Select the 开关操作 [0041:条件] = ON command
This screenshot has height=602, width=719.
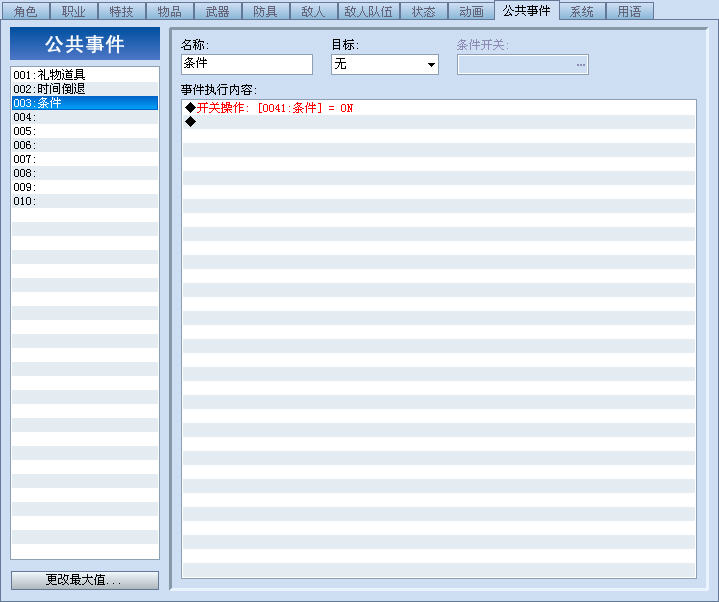[x=439, y=108]
